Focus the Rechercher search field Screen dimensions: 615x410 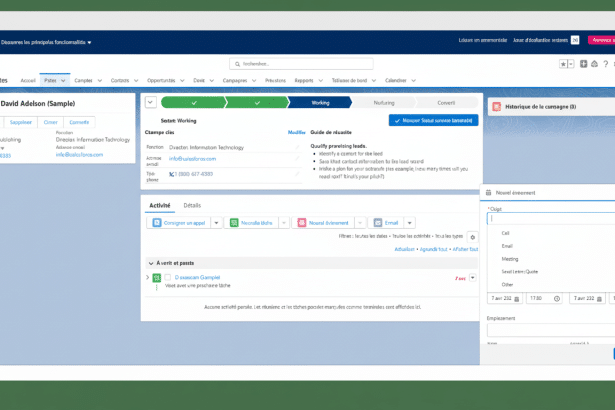301,64
